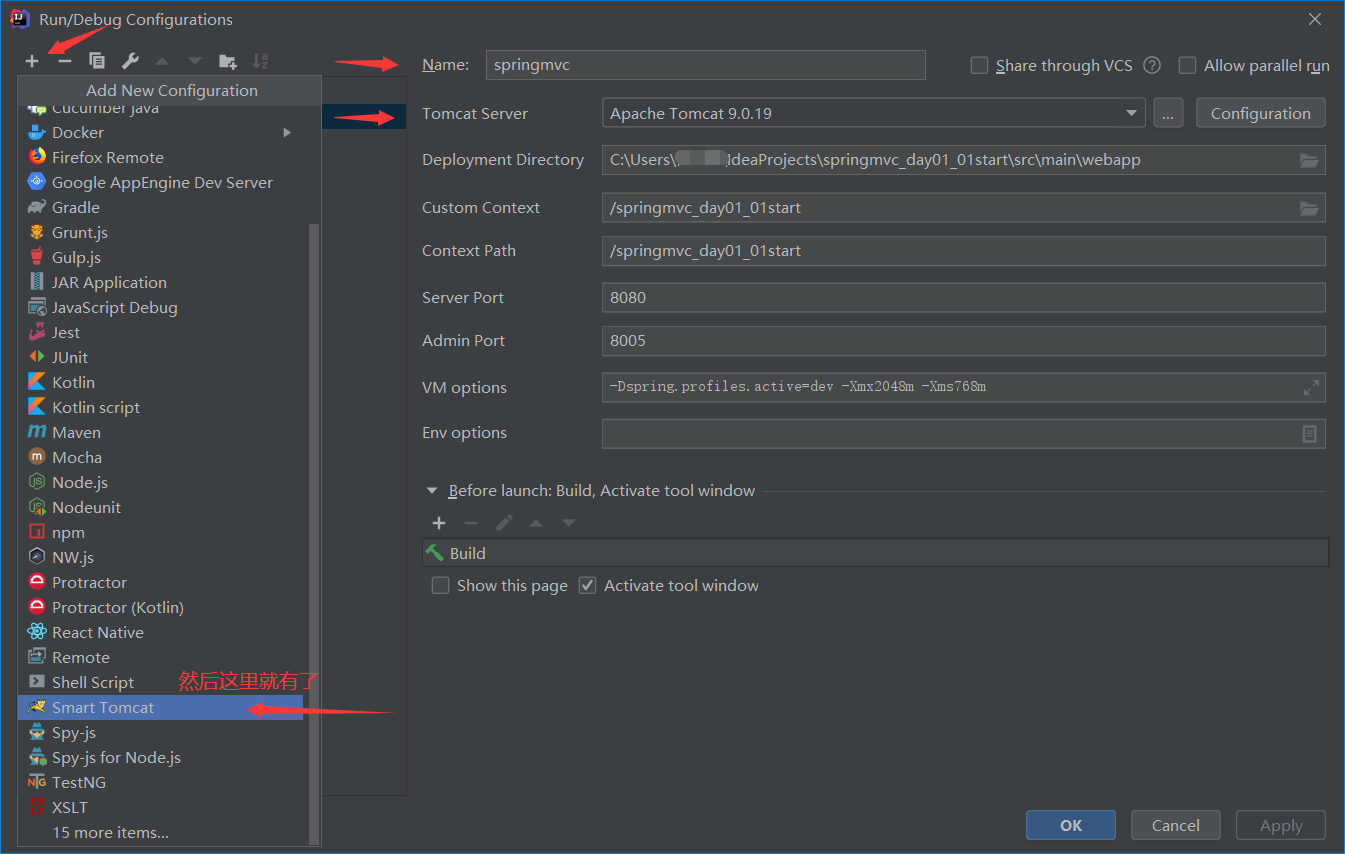Select the Build task in Before launch list

coord(876,553)
